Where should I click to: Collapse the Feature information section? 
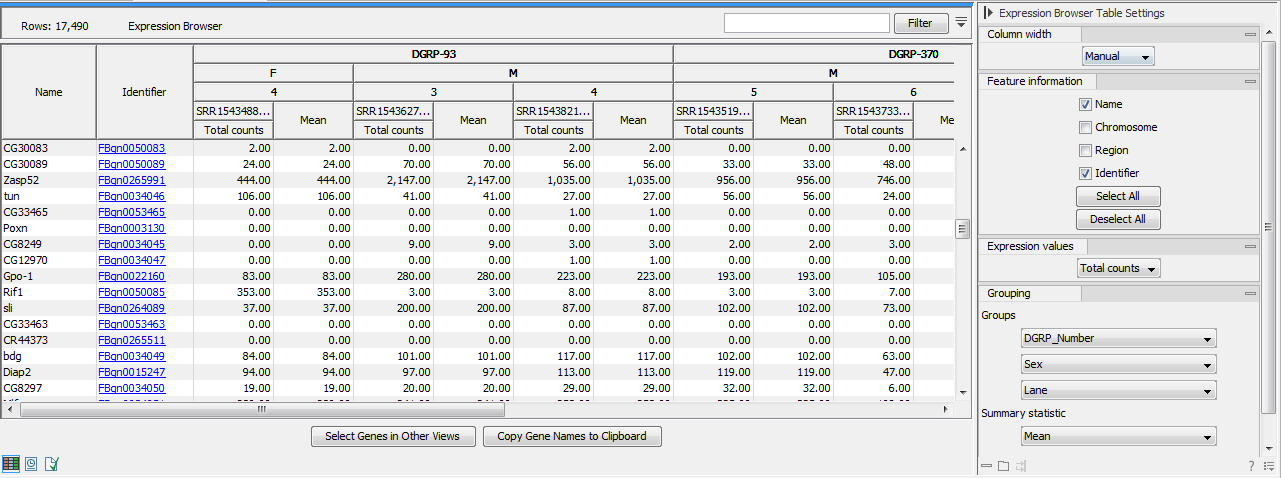tap(1250, 81)
